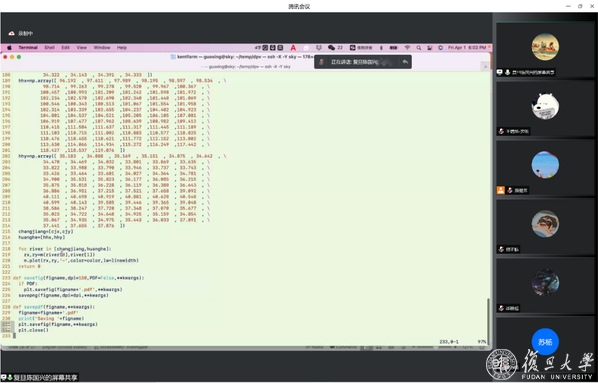Click the date and time Fri Apr 1
Screen dimensions: 598x383
[x=467, y=48]
